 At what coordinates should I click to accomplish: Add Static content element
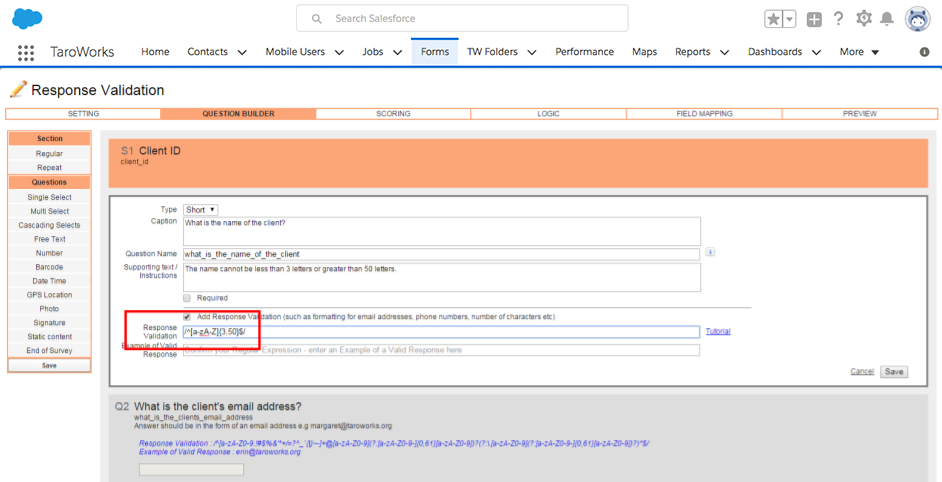point(49,337)
